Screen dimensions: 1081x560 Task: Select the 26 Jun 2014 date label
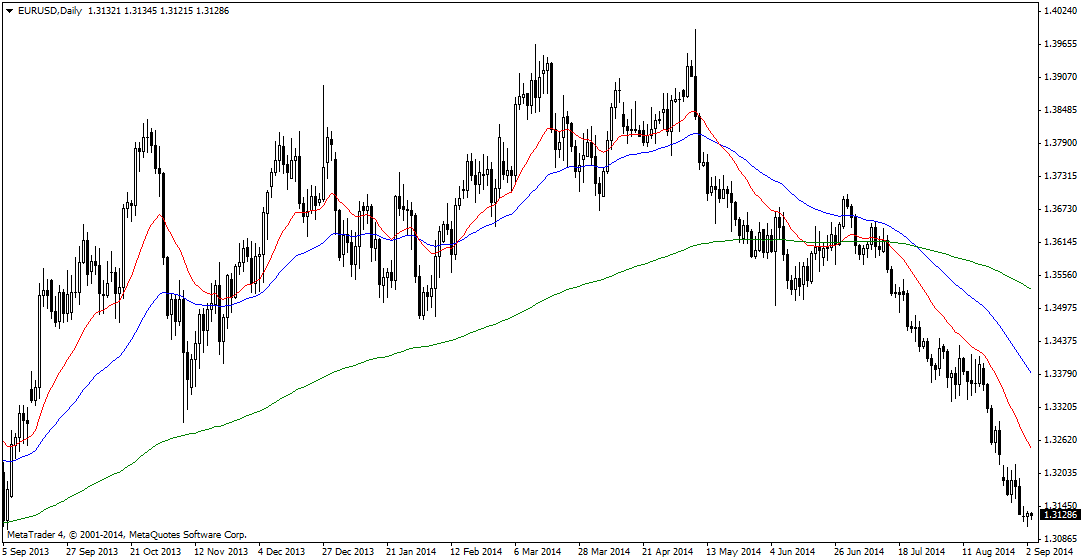[x=859, y=551]
